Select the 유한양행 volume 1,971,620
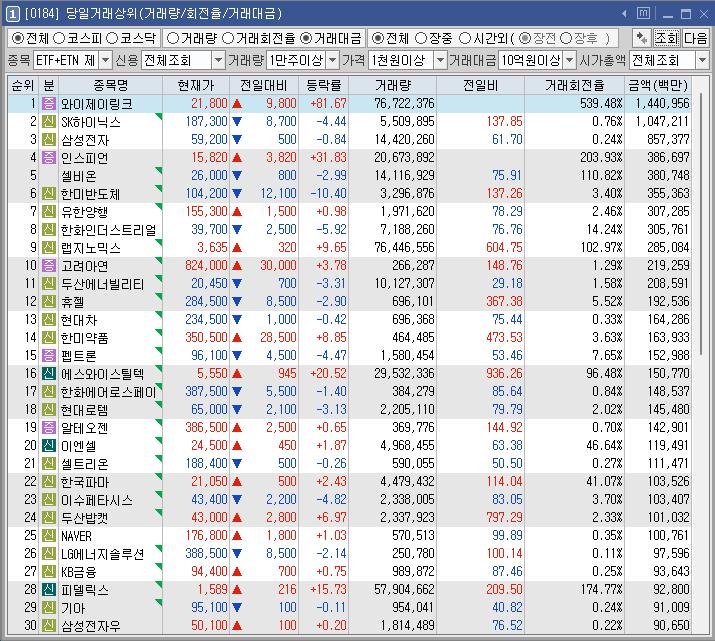 (407, 212)
